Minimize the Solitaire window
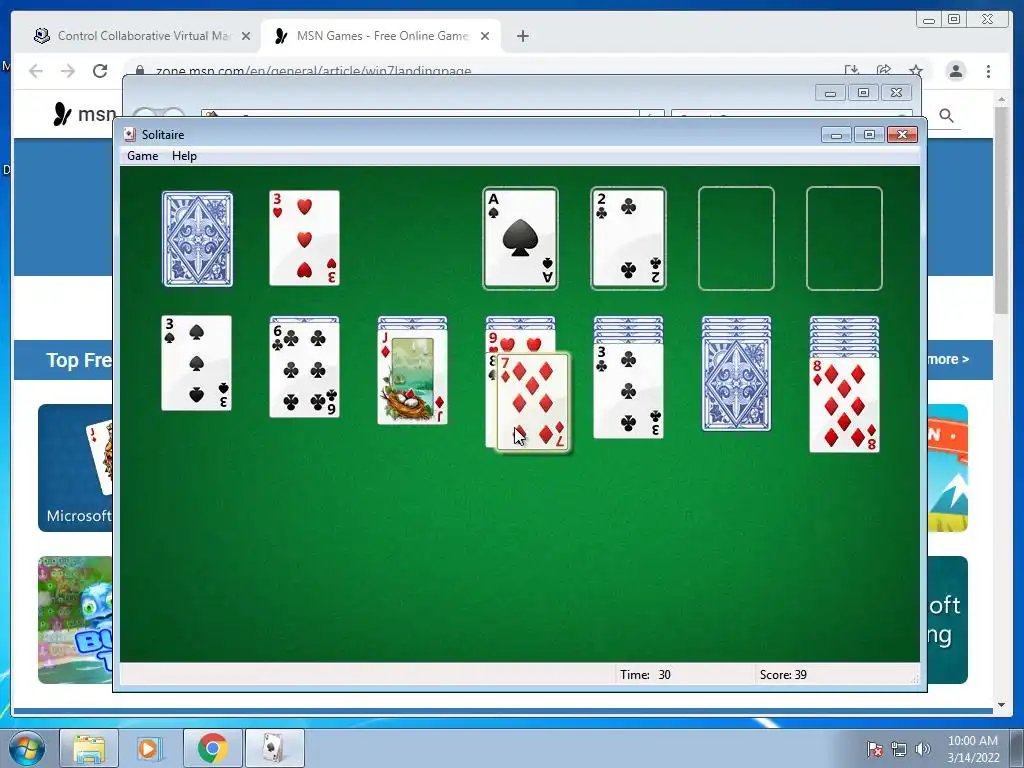The image size is (1024, 768). pyautogui.click(x=837, y=135)
